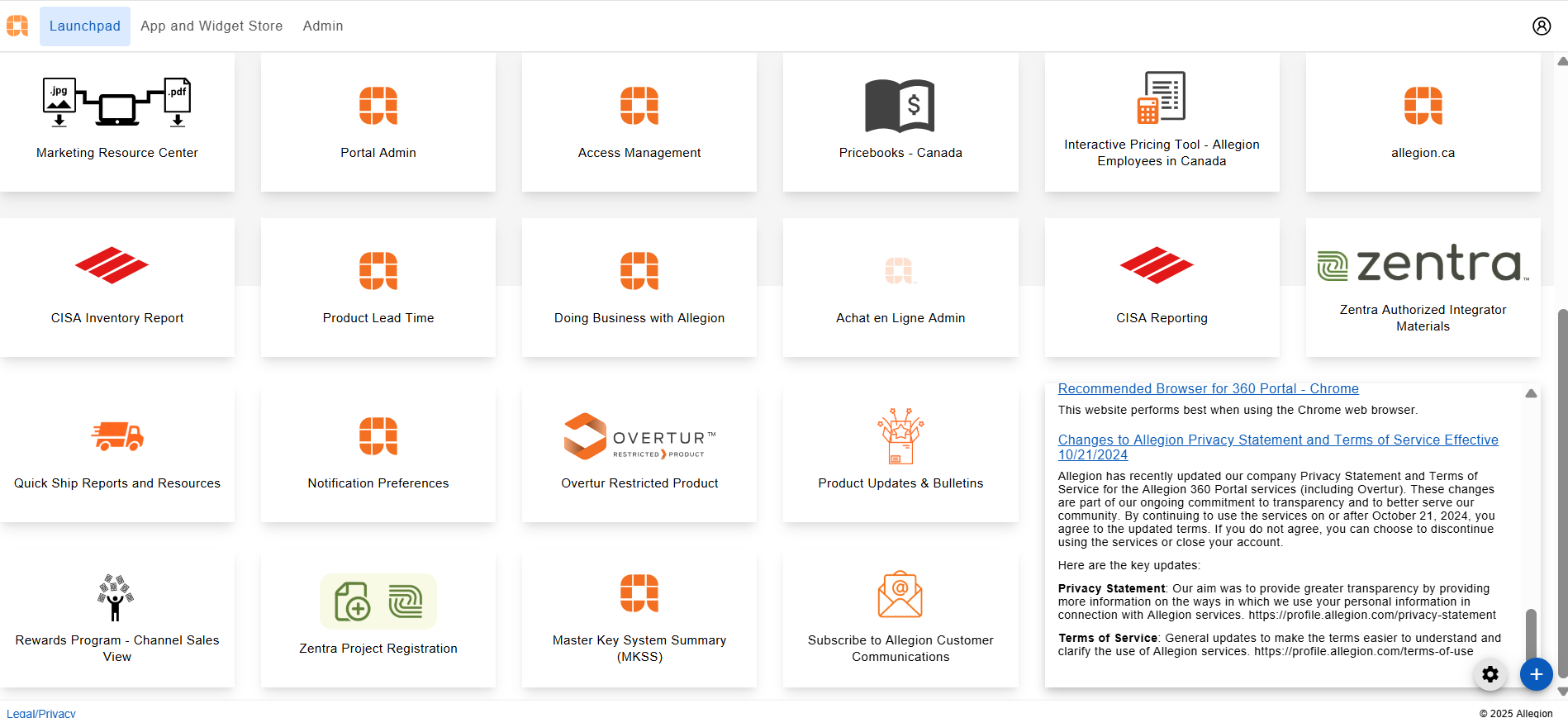
Task: Open the Doing Business with Allegion icon
Action: [x=639, y=271]
